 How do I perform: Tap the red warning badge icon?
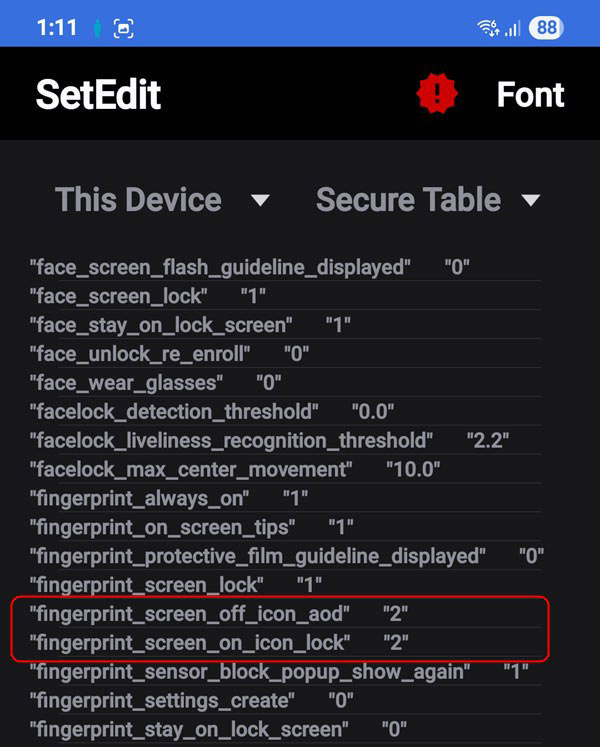[437, 94]
